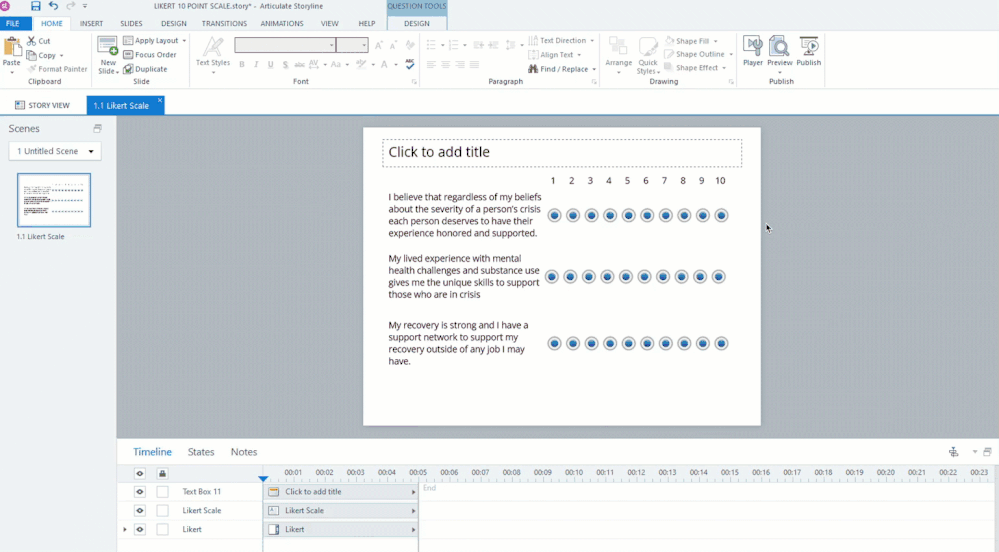Switch to the INSERT ribbon tab
The image size is (999, 552).
(x=91, y=23)
